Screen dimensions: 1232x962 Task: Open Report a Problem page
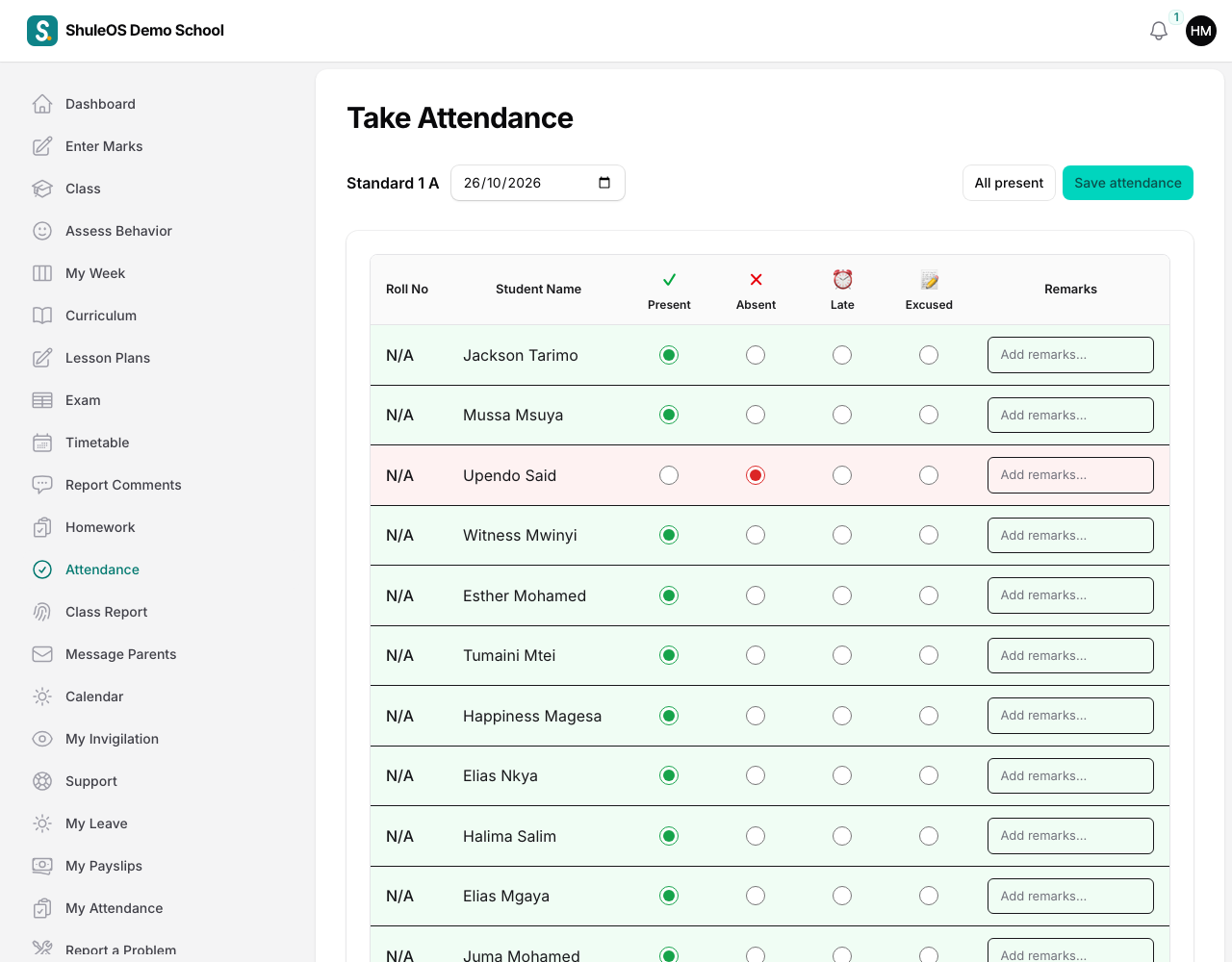coord(120,950)
